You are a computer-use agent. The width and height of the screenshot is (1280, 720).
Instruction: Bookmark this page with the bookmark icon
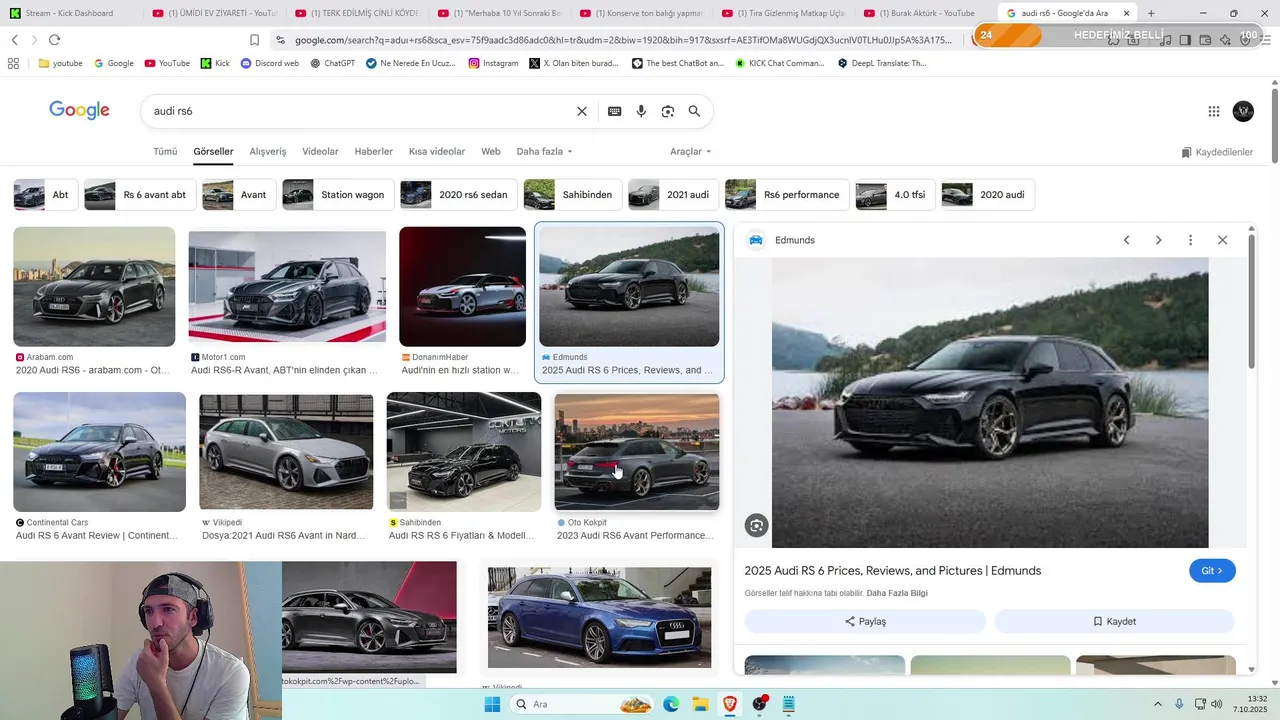tap(254, 39)
